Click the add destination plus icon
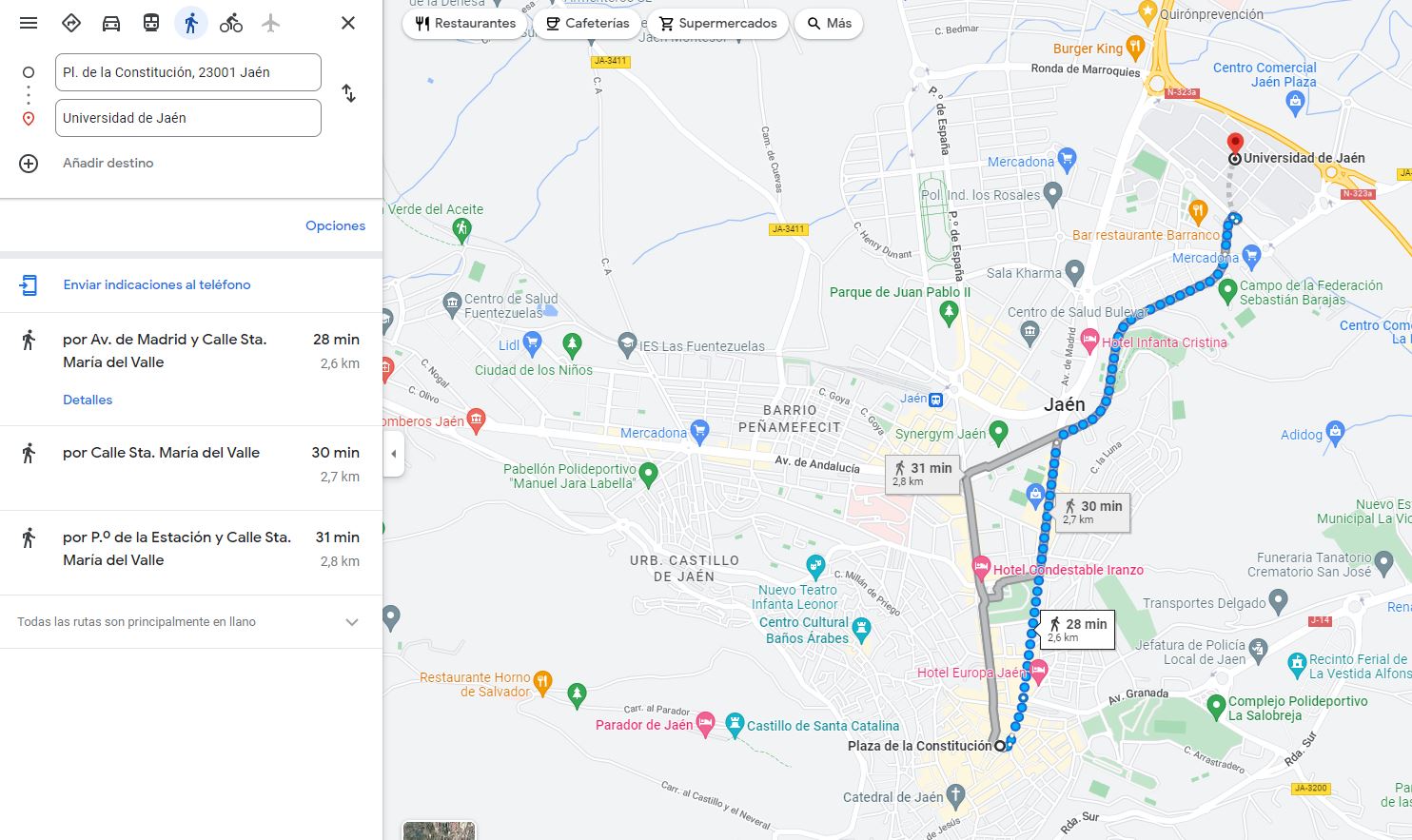The image size is (1412, 840). point(29,163)
